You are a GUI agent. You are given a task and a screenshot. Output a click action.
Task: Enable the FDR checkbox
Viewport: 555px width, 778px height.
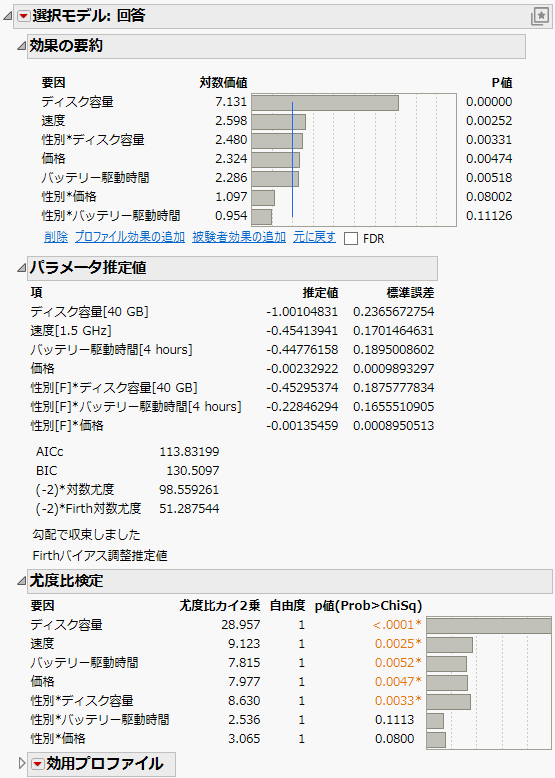tap(351, 239)
